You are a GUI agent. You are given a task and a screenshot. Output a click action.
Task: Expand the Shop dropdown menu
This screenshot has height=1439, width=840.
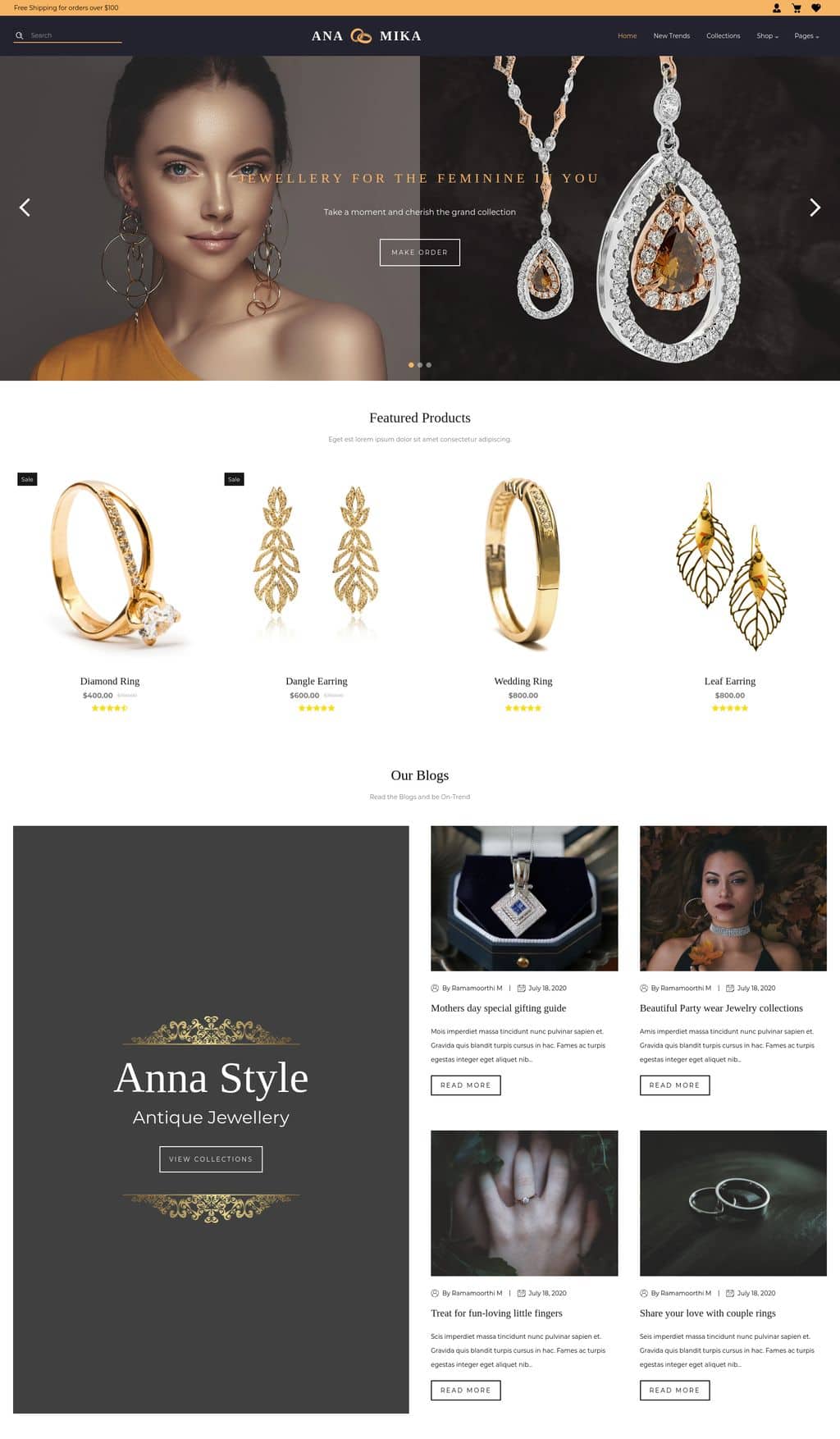(x=768, y=36)
